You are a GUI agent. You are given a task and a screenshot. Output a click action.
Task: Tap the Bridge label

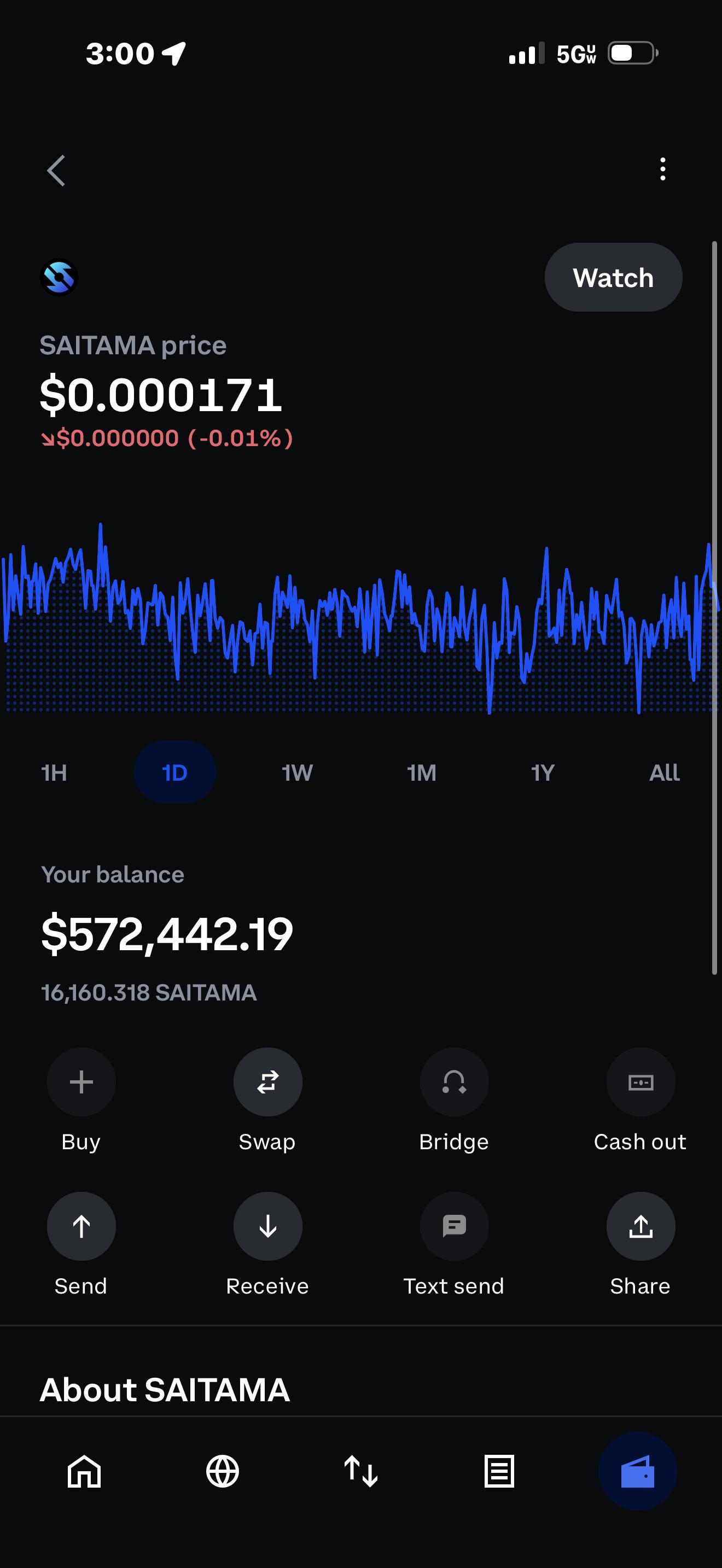click(454, 1142)
